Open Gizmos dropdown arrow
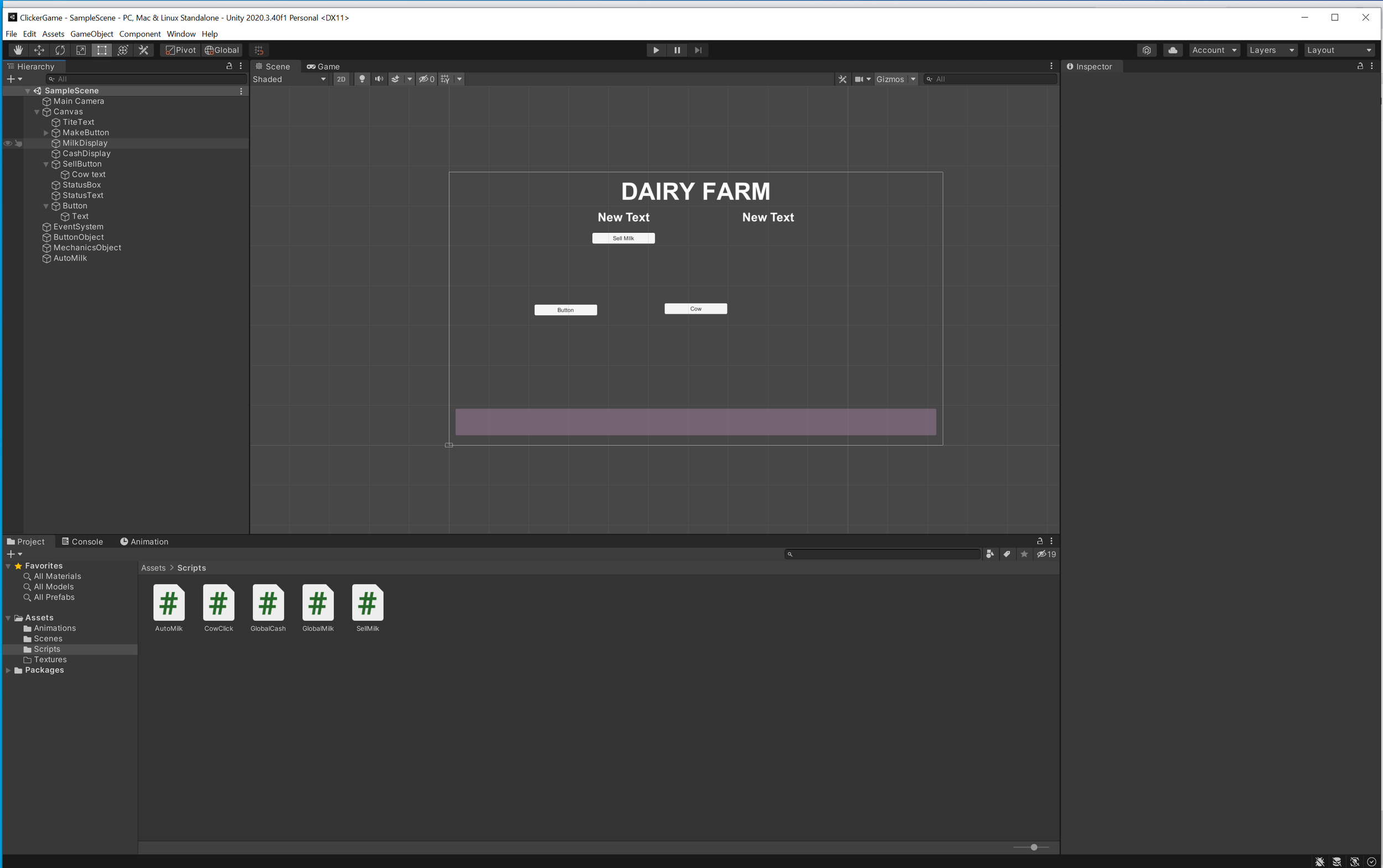Screen dimensions: 1383x868 pos(913,79)
